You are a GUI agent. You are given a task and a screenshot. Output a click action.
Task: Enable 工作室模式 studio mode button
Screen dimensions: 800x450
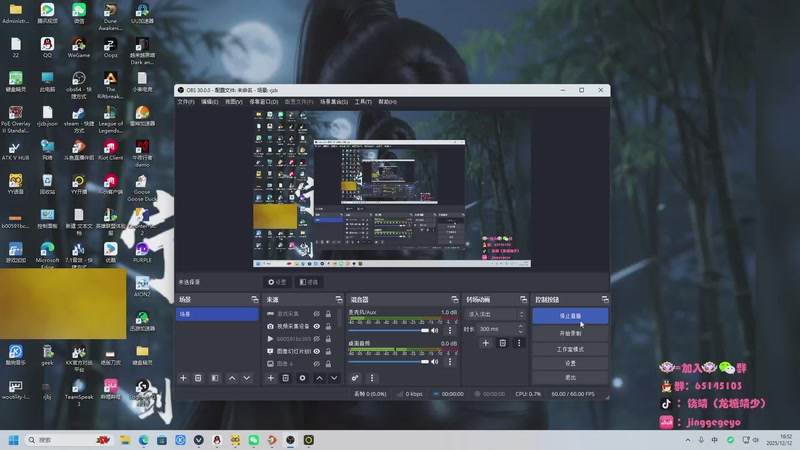tap(570, 349)
